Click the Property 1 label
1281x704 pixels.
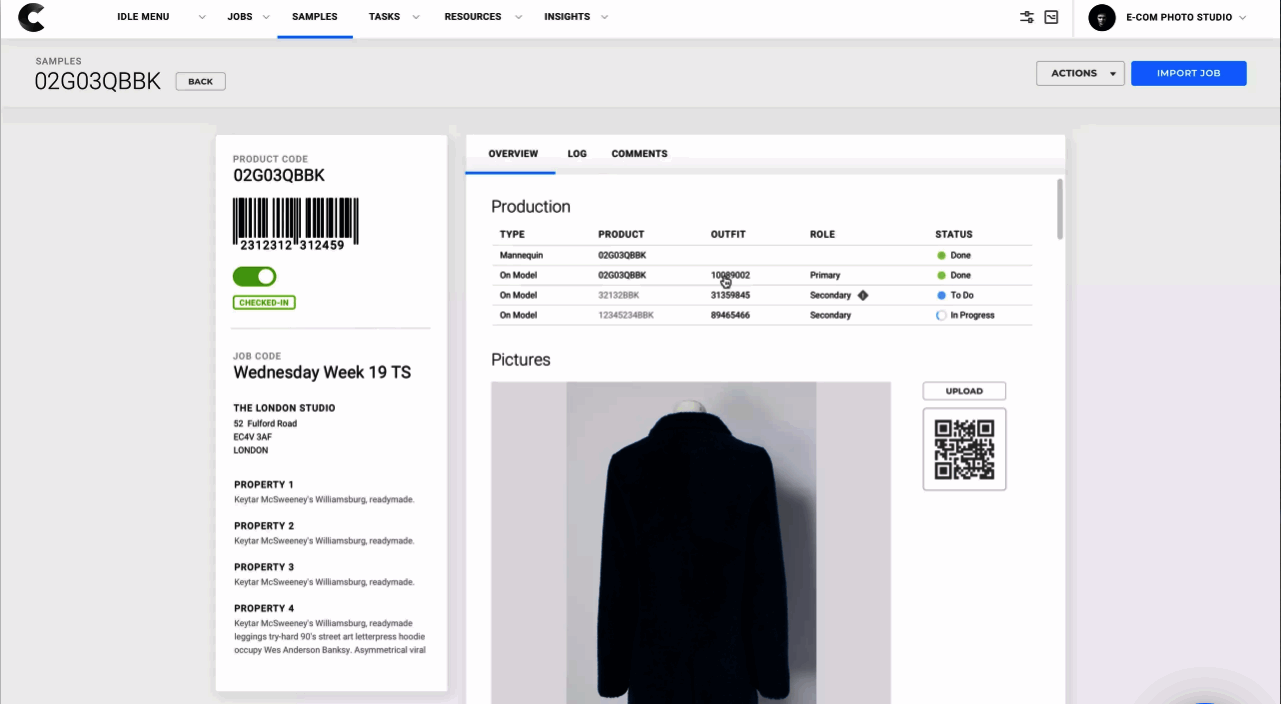pos(264,485)
